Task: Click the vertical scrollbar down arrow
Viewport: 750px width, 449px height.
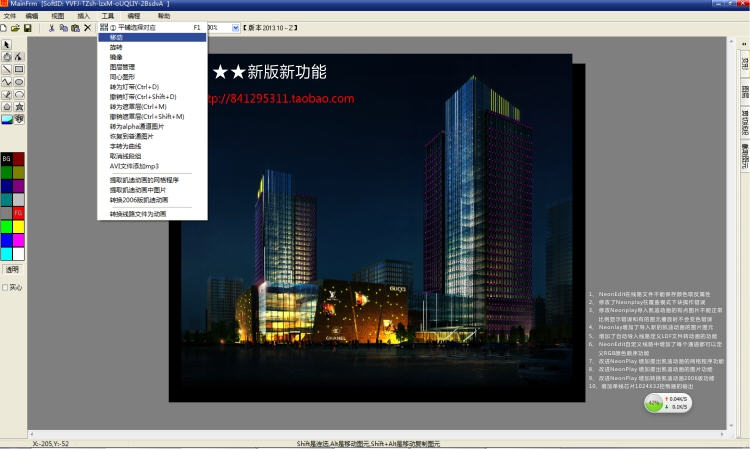Action: click(731, 426)
